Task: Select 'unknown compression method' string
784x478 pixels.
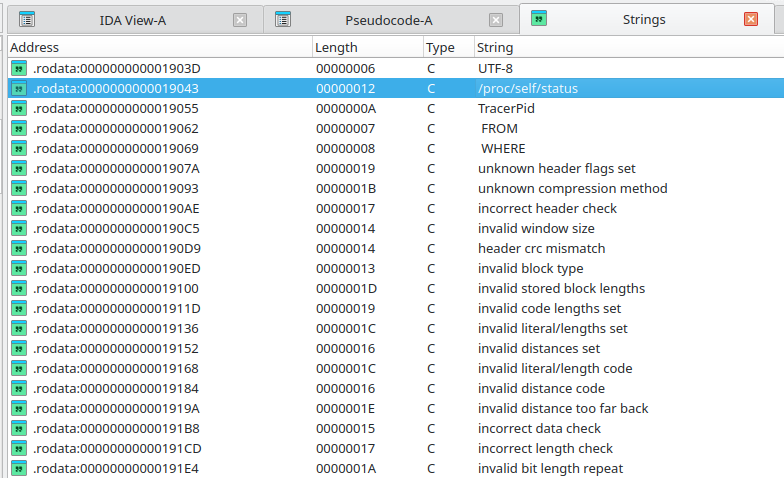Action: click(572, 188)
